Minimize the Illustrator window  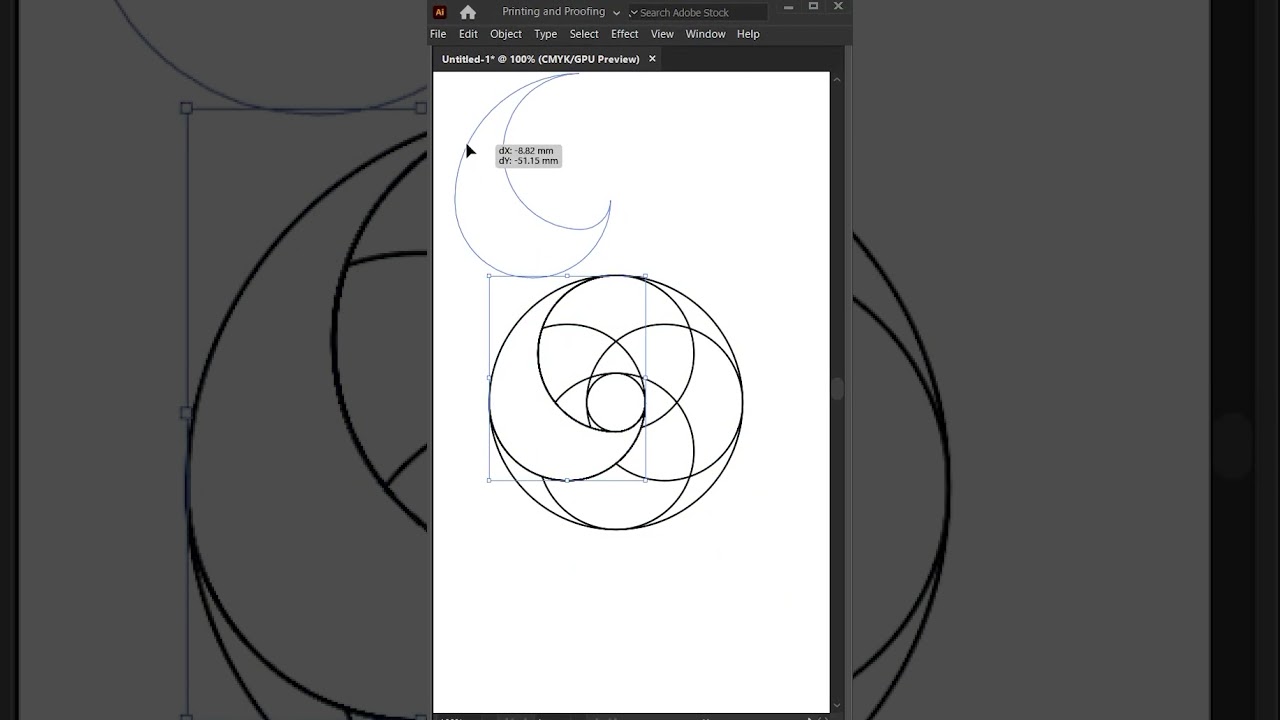788,7
